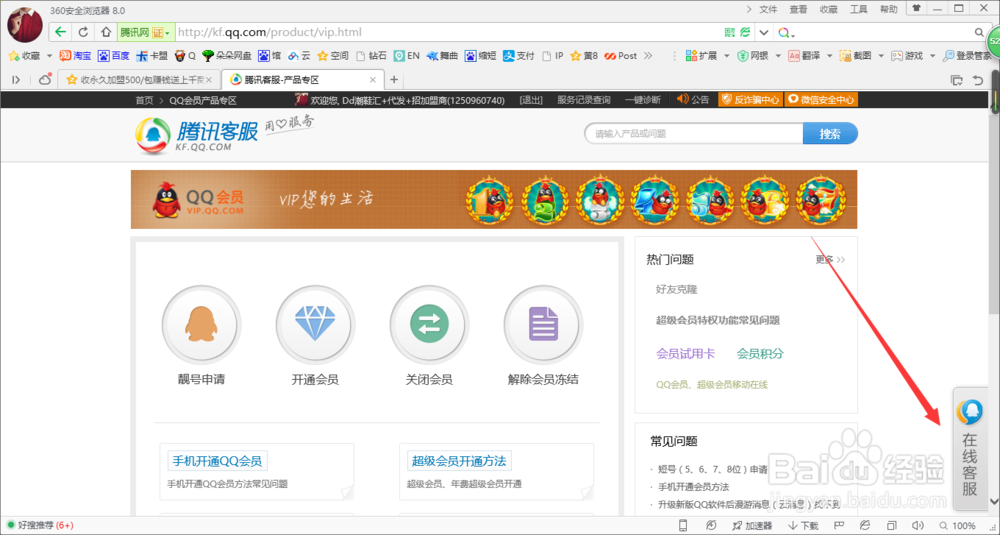
Task: Click the 100% zoom control in the status bar
Action: (957, 526)
